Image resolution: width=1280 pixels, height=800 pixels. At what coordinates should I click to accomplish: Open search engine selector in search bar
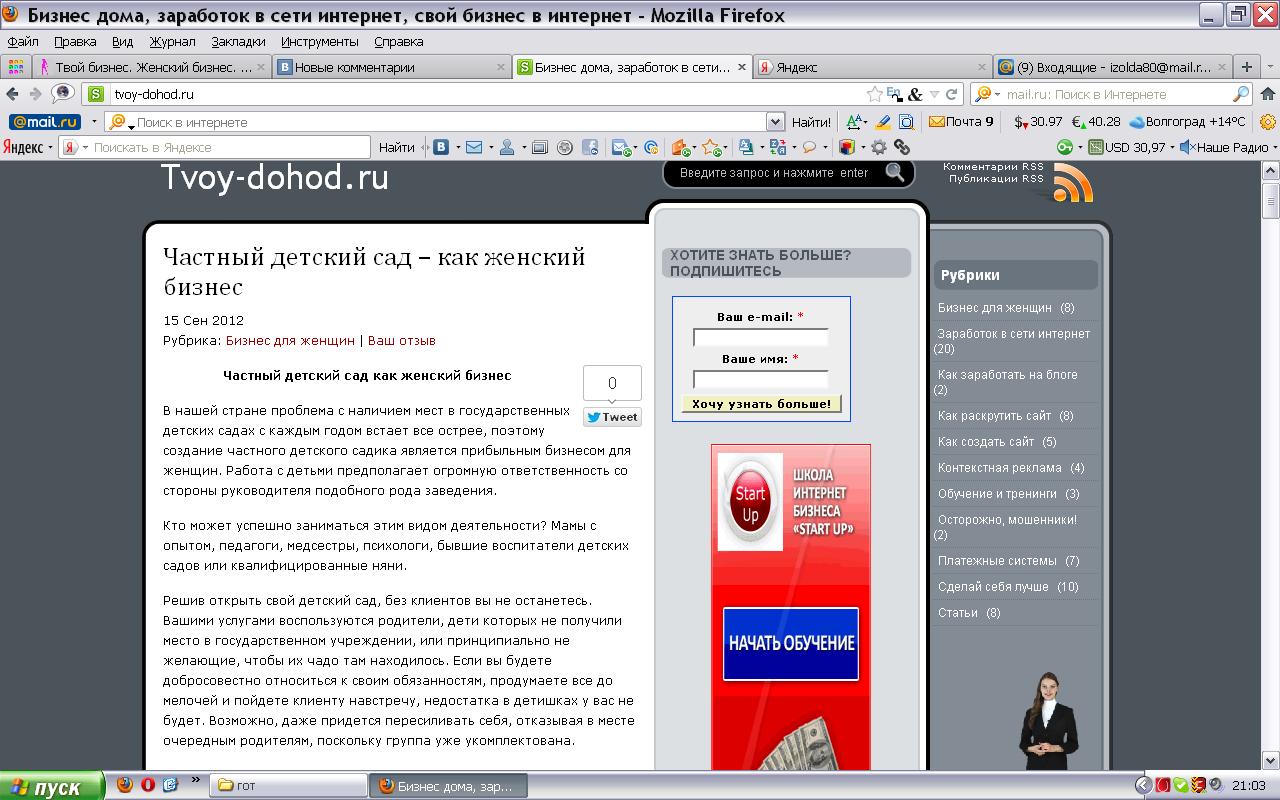986,94
